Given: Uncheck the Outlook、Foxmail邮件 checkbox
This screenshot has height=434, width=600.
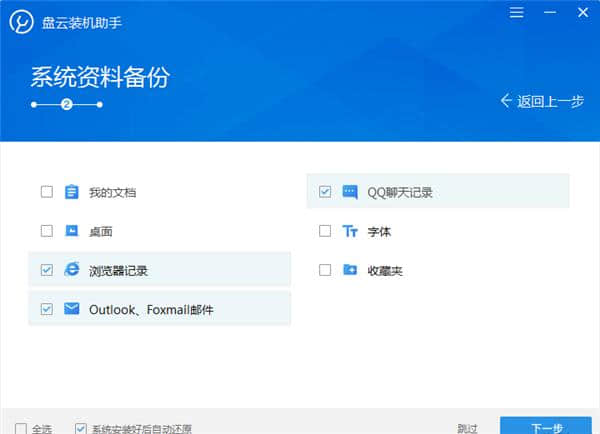Looking at the screenshot, I should pos(47,309).
